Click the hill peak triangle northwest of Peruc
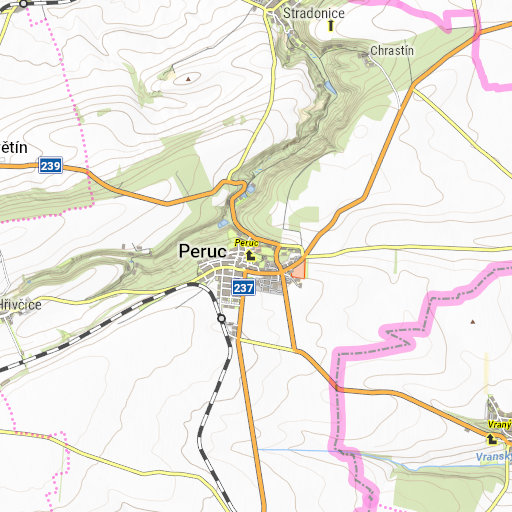The height and width of the screenshot is (512, 512). point(188,79)
